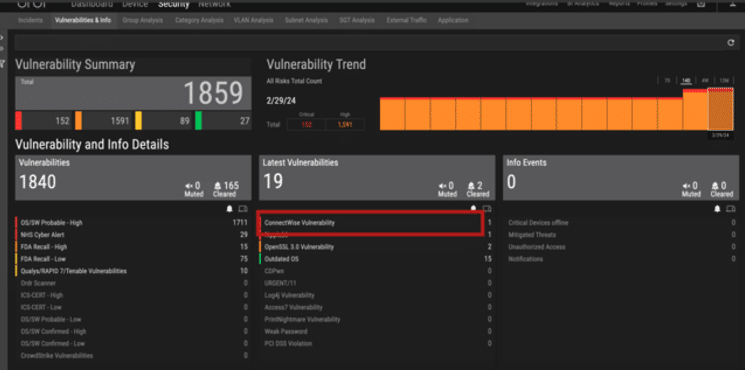This screenshot has height=370, width=745.
Task: Select the 12M trend range
Action: [x=724, y=81]
